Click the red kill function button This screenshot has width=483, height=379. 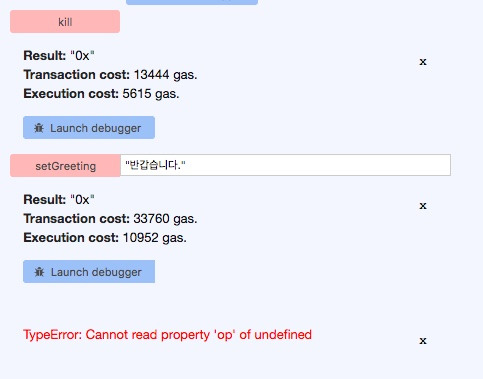click(65, 22)
